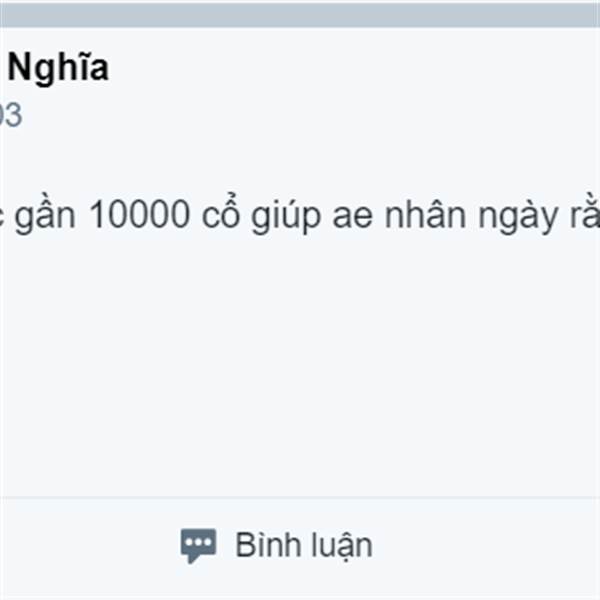Click the empty area below the post text
This screenshot has height=600, width=600.
coord(300,364)
